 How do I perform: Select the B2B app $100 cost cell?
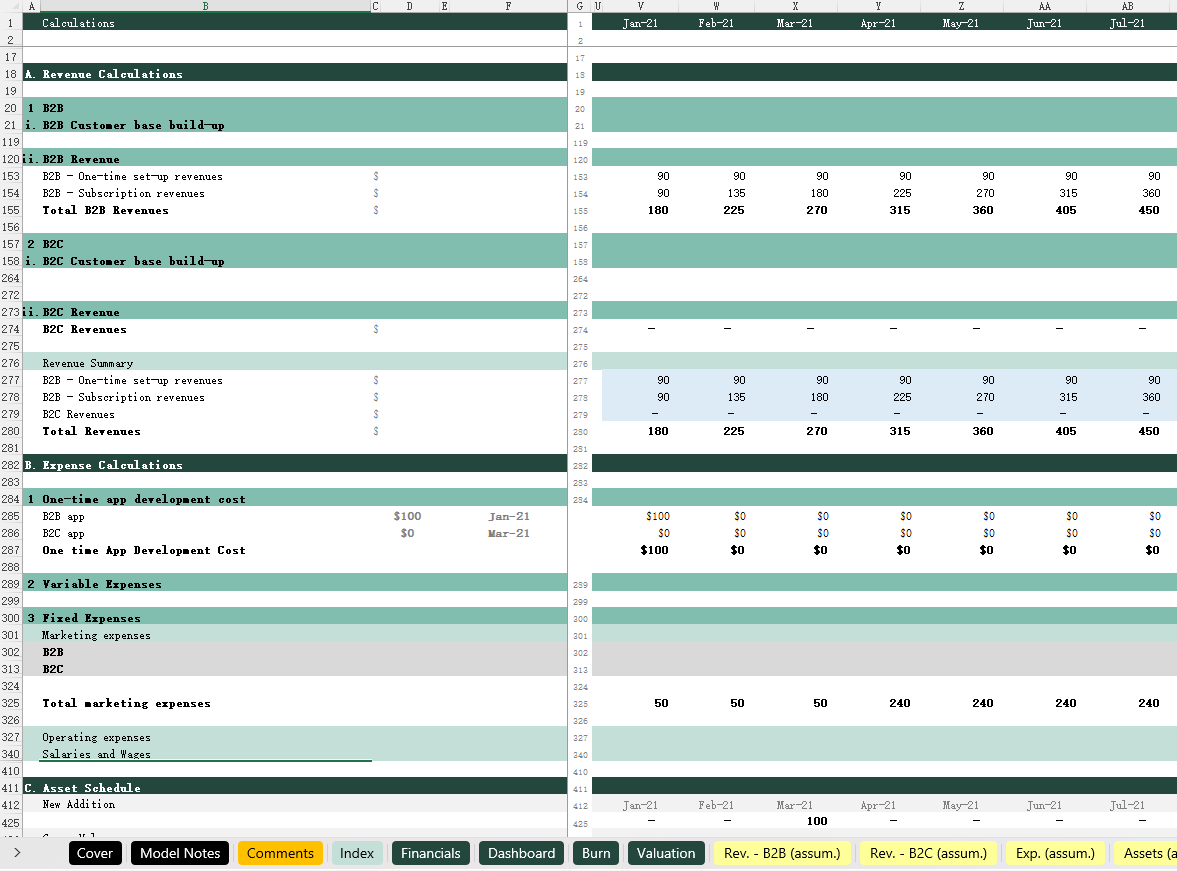click(x=407, y=517)
